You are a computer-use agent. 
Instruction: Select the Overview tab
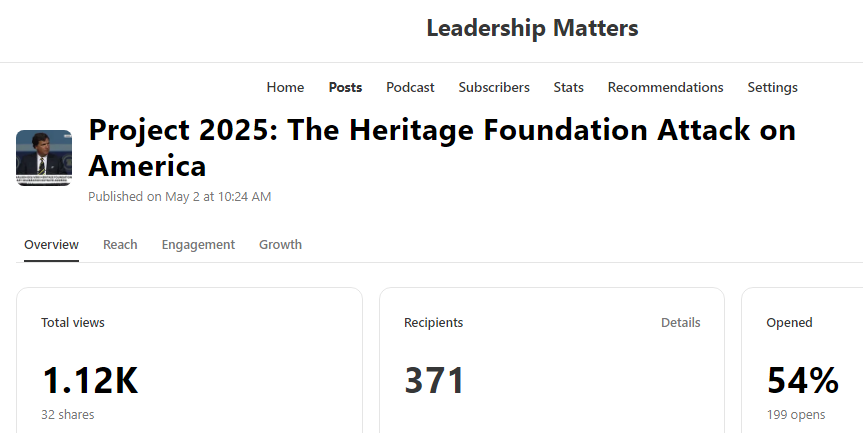[x=51, y=244]
